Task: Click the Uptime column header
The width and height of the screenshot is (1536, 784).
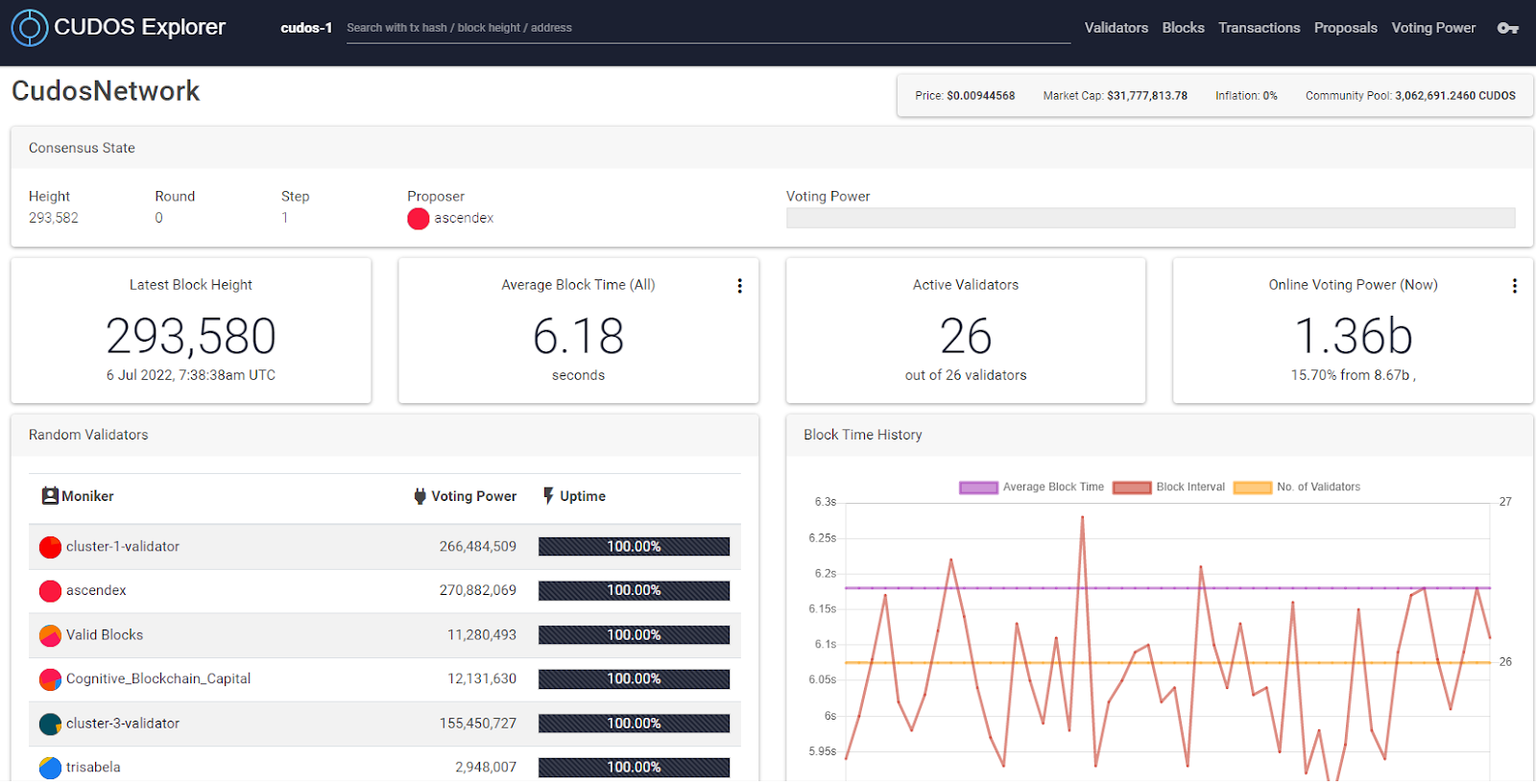Action: [x=574, y=496]
